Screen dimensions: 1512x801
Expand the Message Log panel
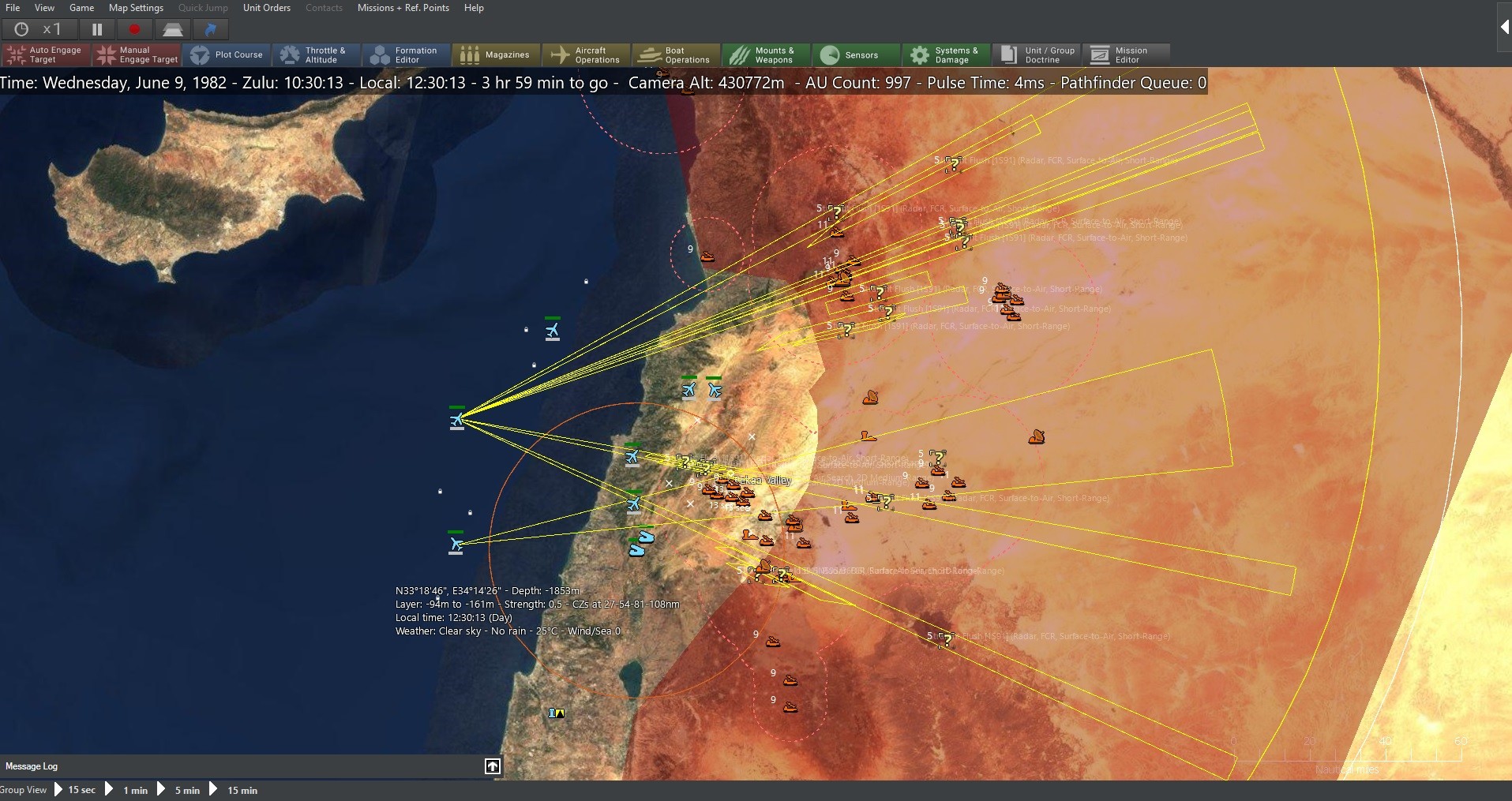tap(492, 766)
